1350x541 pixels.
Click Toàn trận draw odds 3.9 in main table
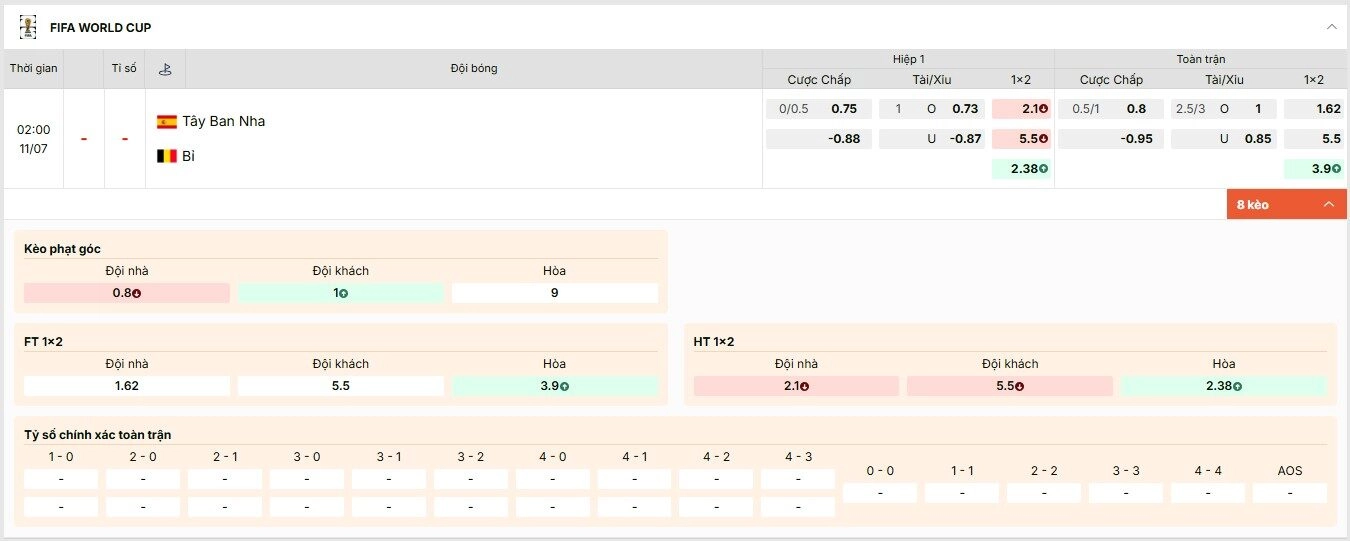(1314, 169)
